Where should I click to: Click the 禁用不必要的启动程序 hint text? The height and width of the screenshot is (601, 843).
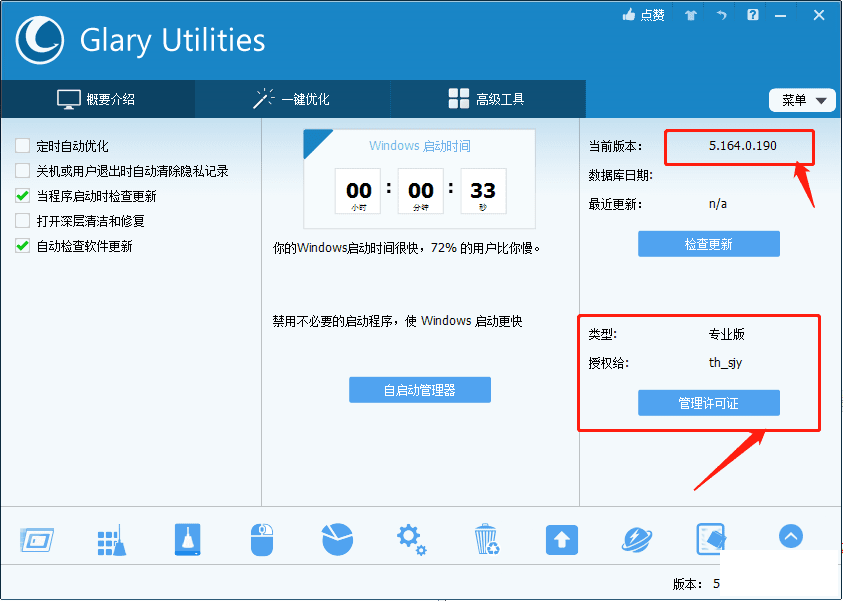tap(397, 321)
